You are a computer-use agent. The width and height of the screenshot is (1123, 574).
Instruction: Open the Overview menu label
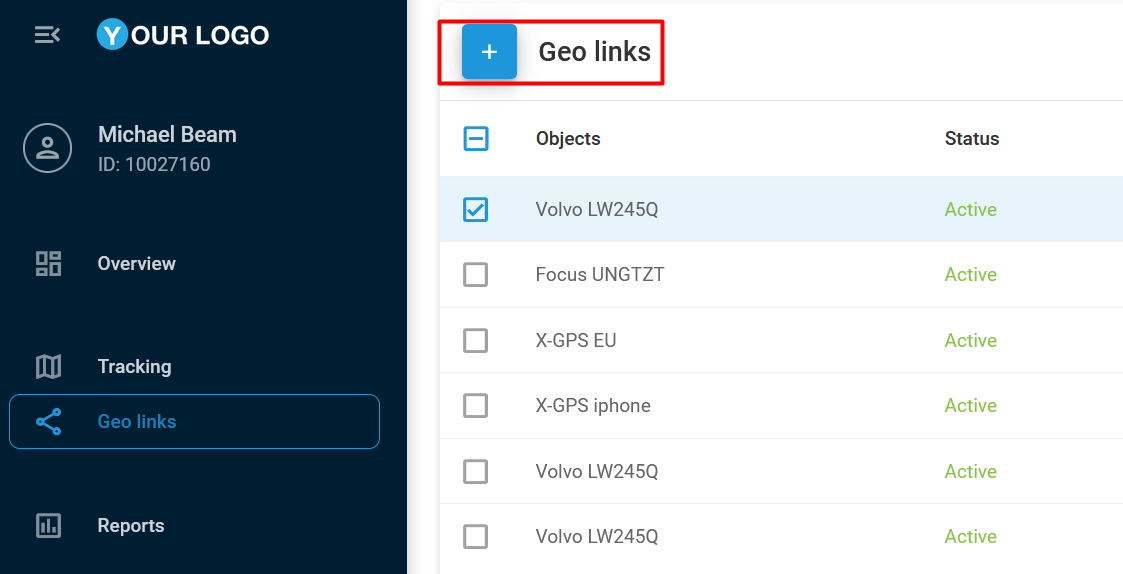136,264
